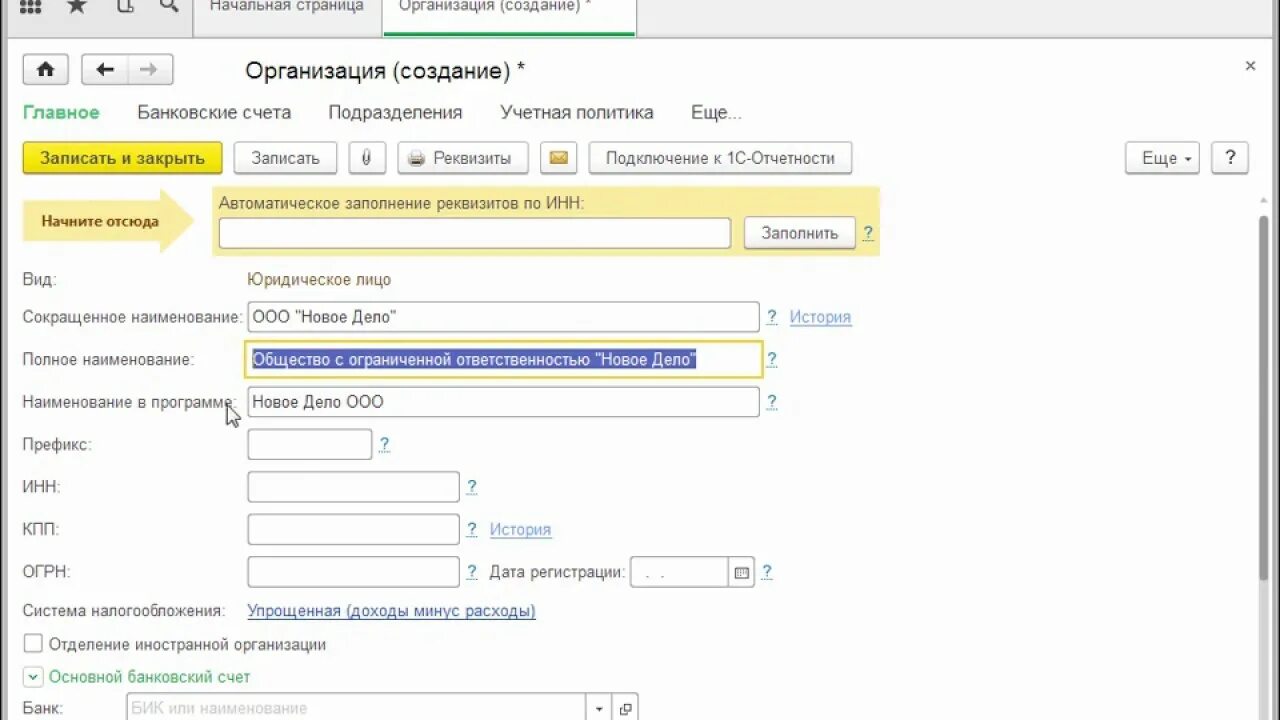The image size is (1280, 720).
Task: Open the calendar picker for Дата регистрации
Action: coord(741,573)
